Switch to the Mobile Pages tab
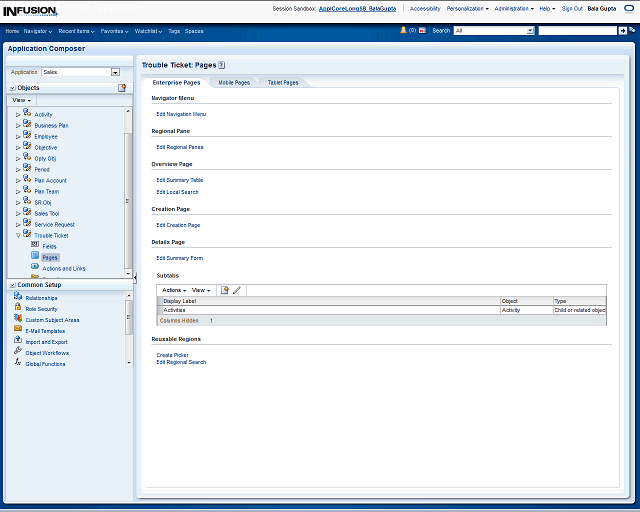This screenshot has width=640, height=512. 234,82
